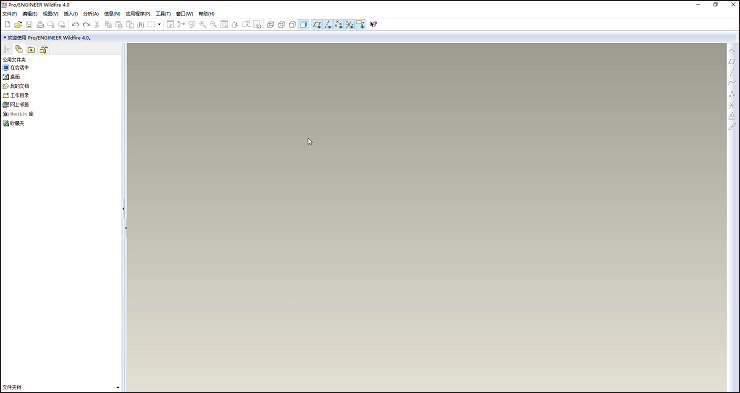Select the Zoom Out magnifier icon
The image size is (740, 393).
pos(213,25)
